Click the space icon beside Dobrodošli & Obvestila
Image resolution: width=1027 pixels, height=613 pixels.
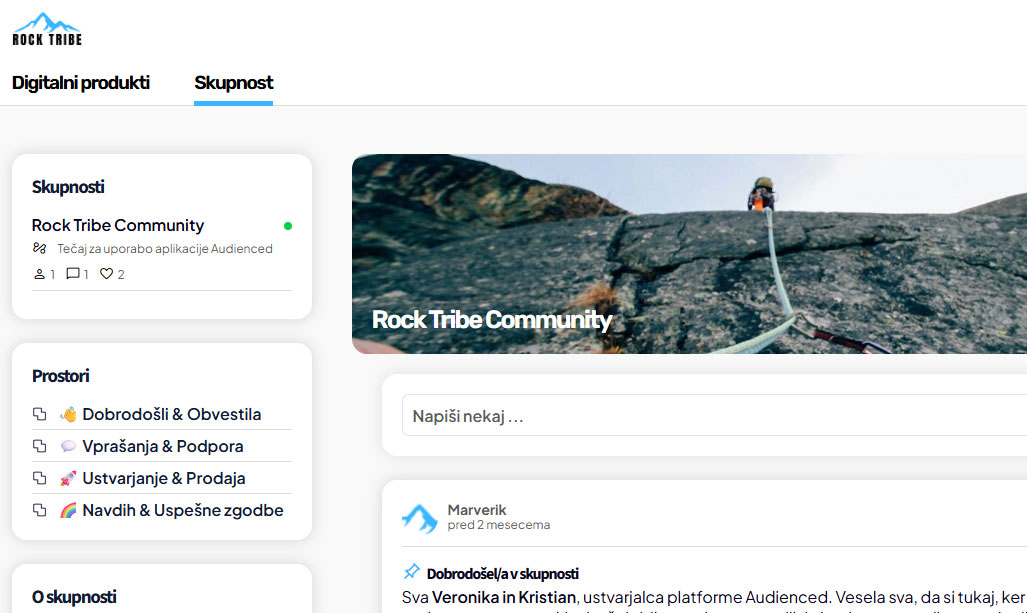pos(40,414)
